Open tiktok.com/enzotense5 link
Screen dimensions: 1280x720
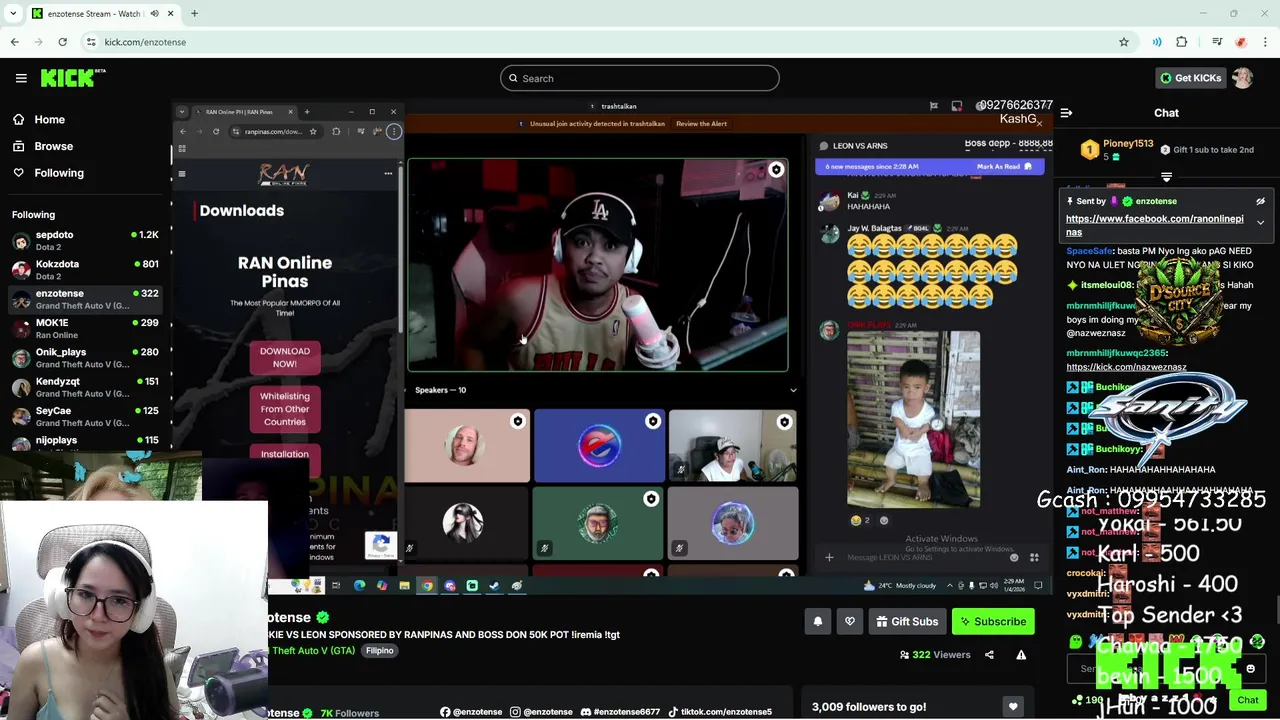tap(719, 712)
